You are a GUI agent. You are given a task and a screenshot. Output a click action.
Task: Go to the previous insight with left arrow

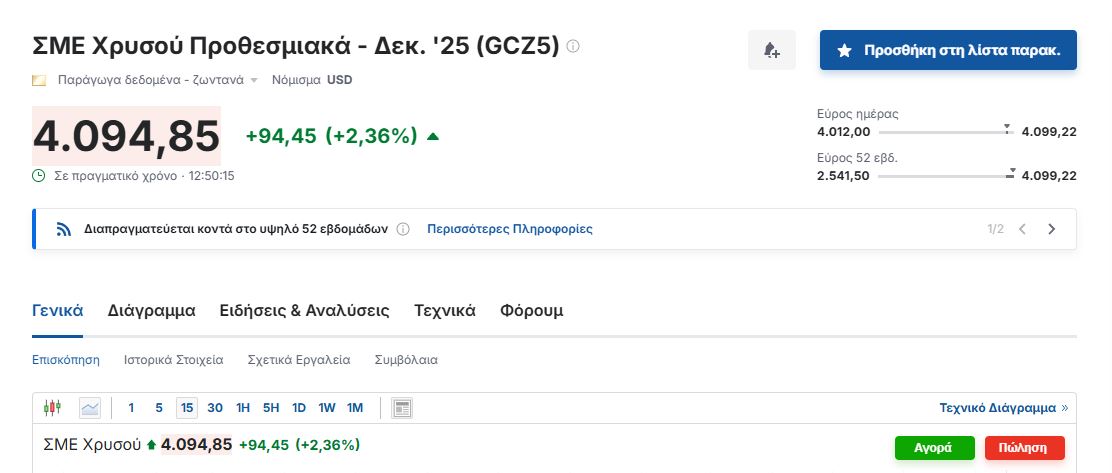tap(1022, 229)
